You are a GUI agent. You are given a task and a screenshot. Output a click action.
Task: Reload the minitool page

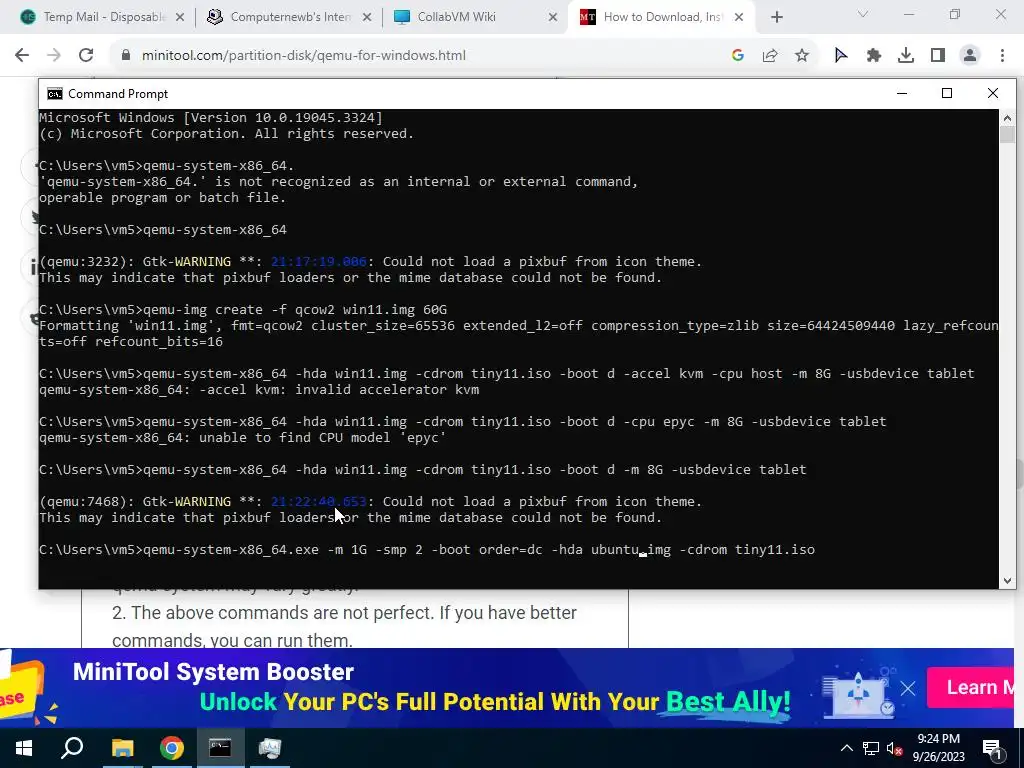coord(86,56)
